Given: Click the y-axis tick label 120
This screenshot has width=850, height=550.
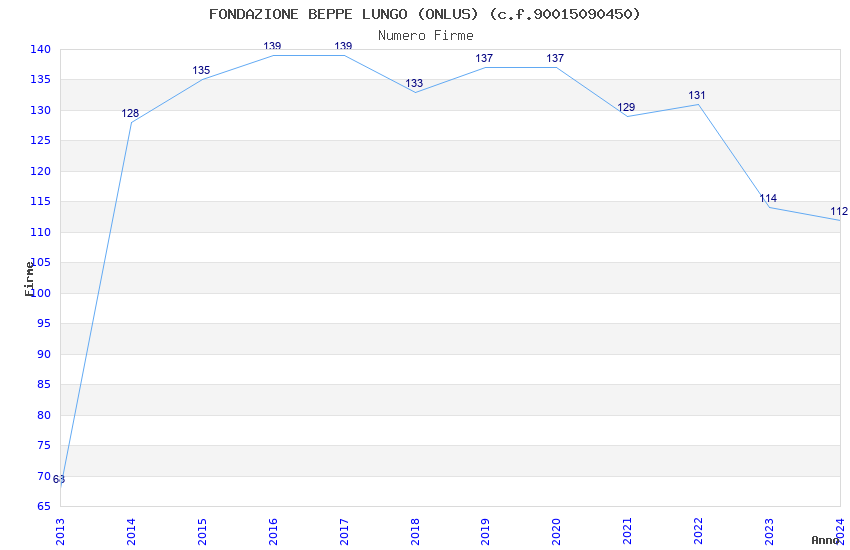Looking at the screenshot, I should pyautogui.click(x=41, y=171).
